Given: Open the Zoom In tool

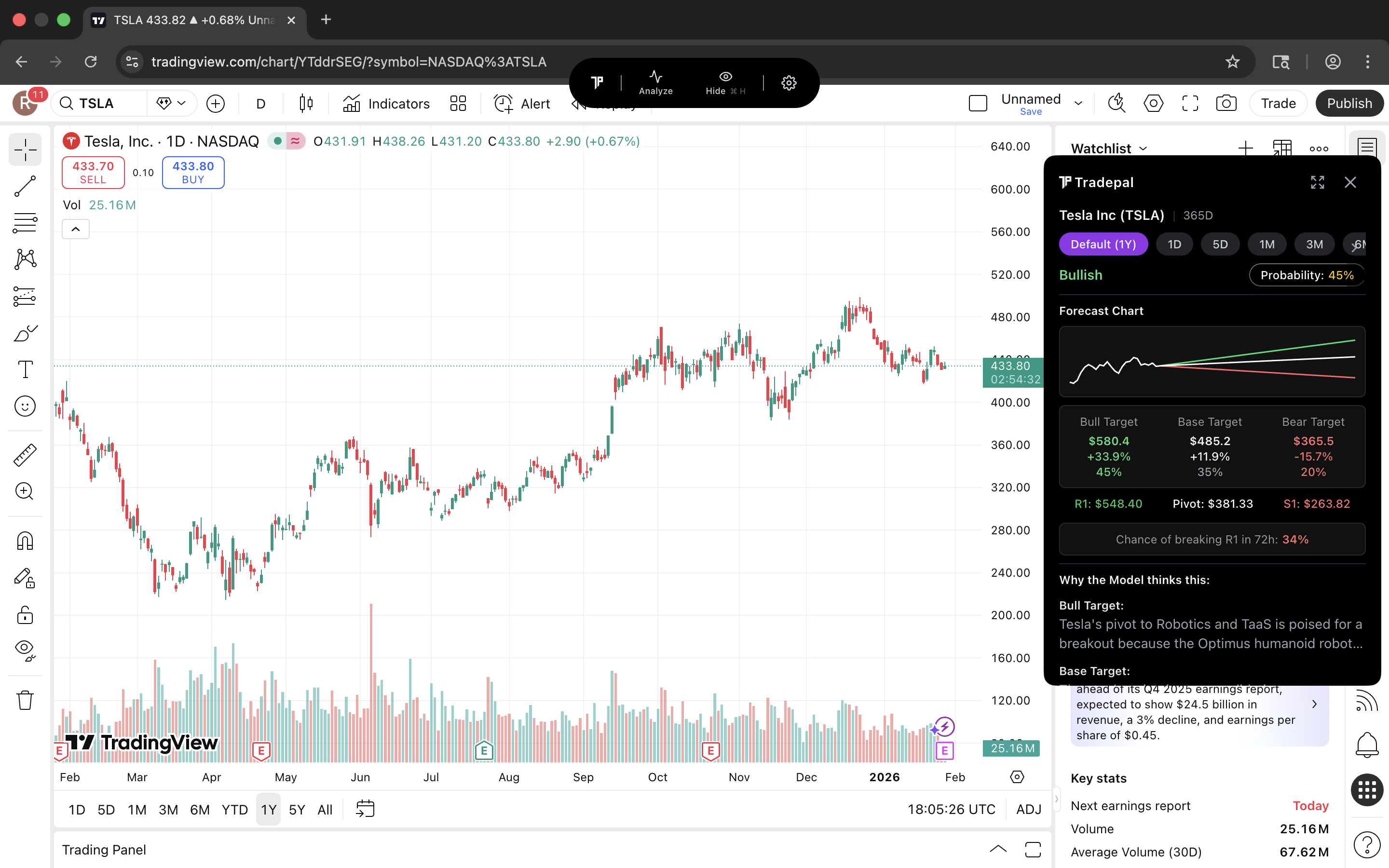Looking at the screenshot, I should 25,491.
